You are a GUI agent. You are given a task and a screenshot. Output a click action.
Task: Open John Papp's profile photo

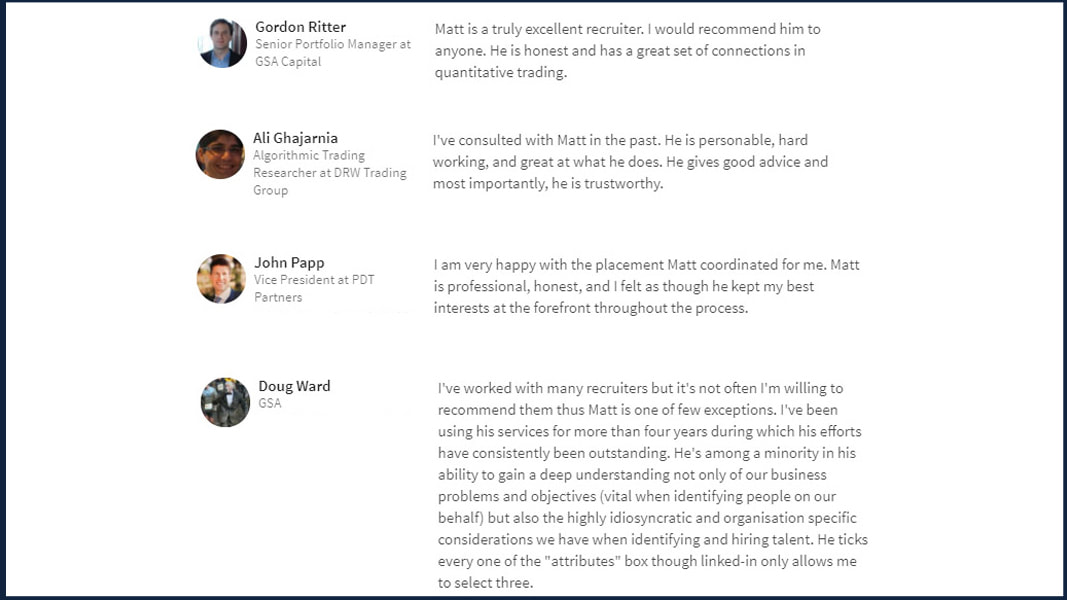coord(221,279)
